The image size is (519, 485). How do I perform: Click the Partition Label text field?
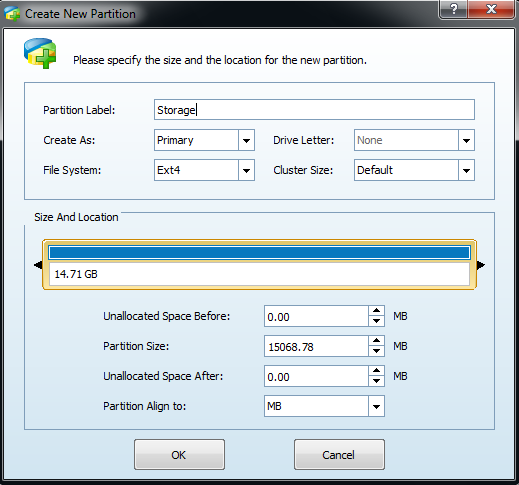(x=314, y=110)
